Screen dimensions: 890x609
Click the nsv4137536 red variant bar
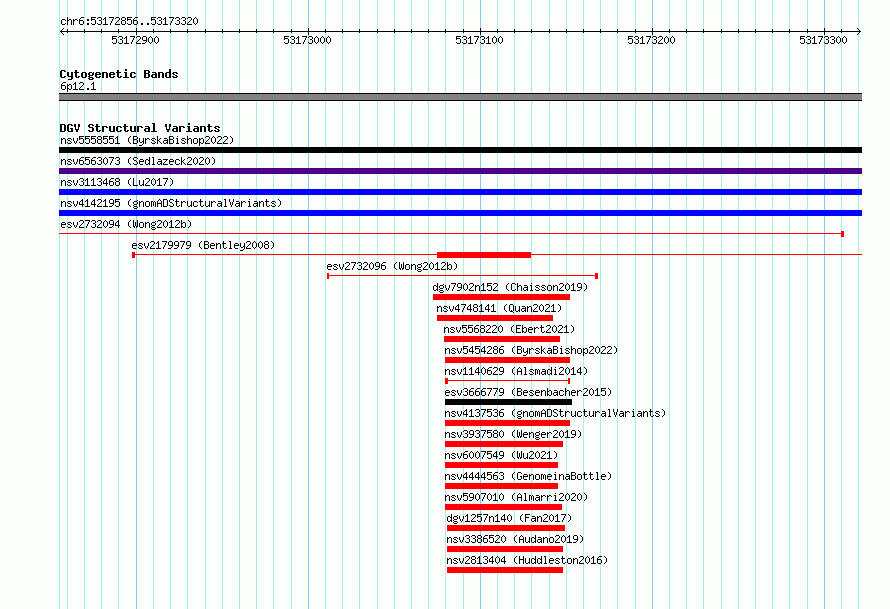coord(507,423)
